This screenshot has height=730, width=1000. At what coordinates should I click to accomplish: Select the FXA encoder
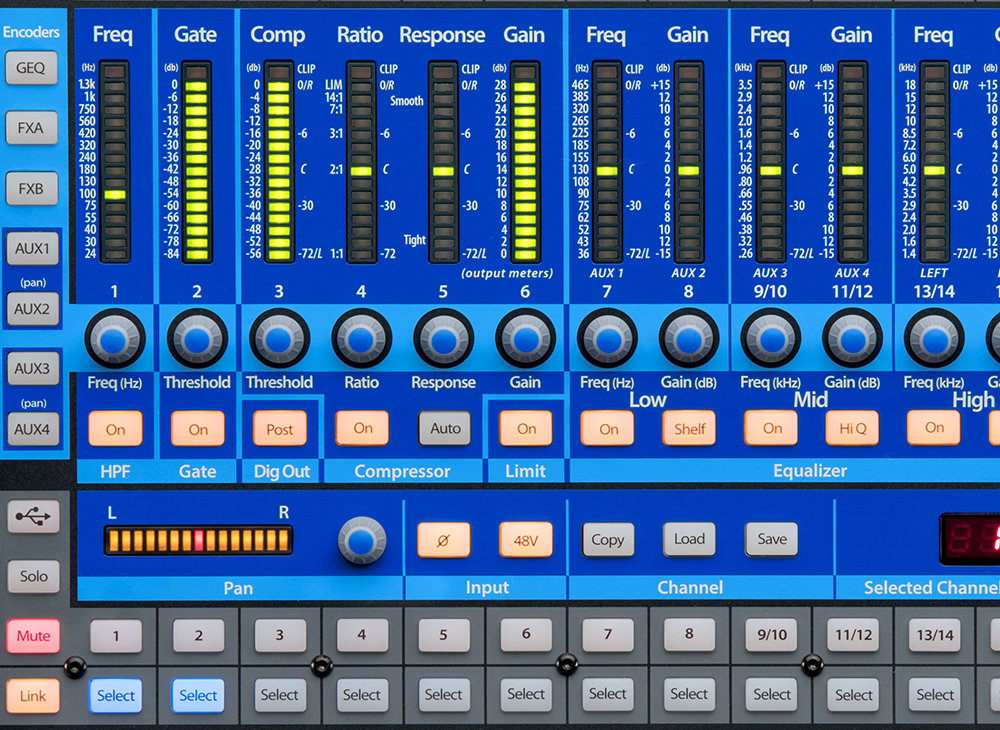pos(31,128)
